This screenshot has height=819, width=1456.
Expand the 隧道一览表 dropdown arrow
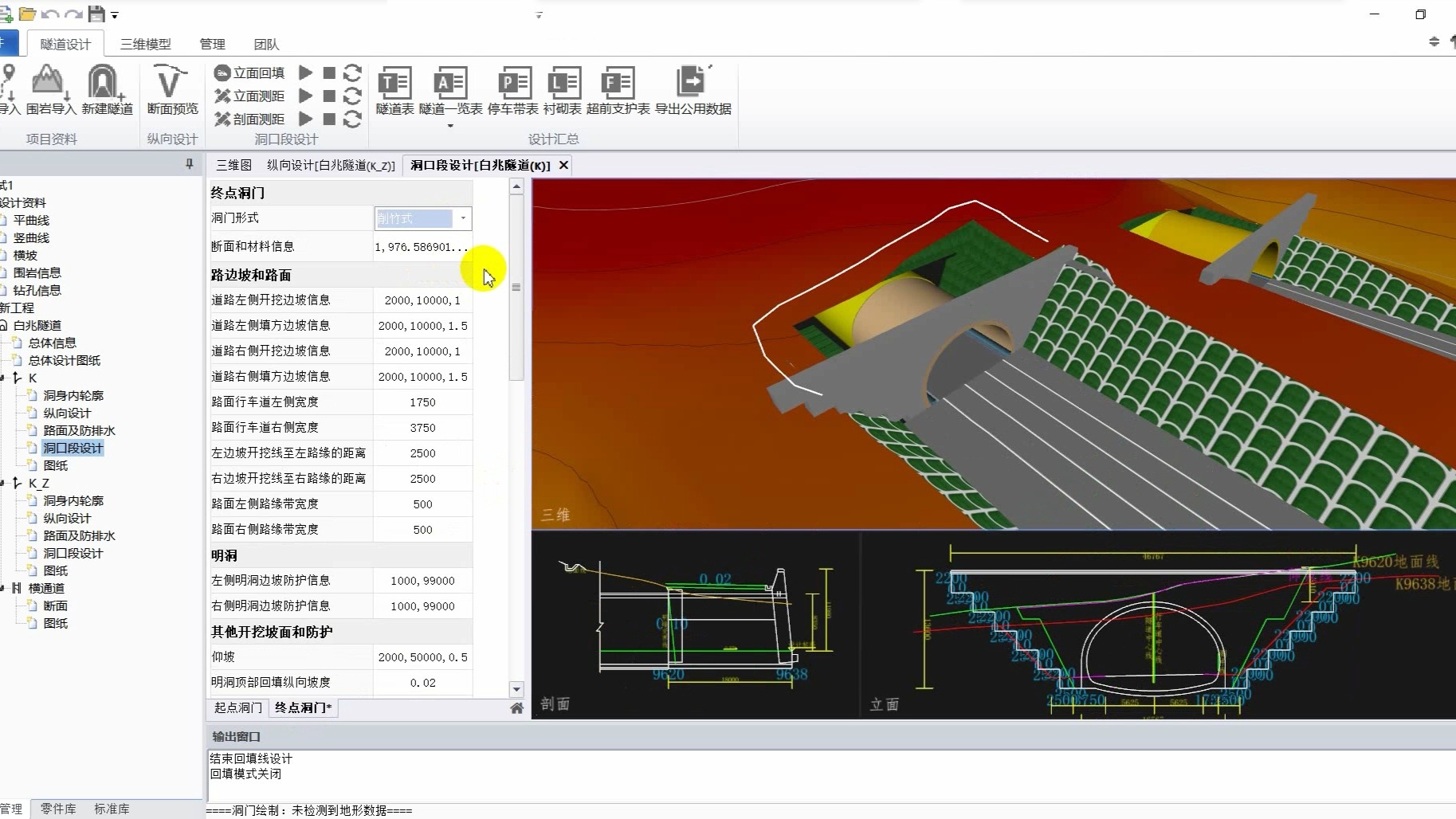pos(450,126)
